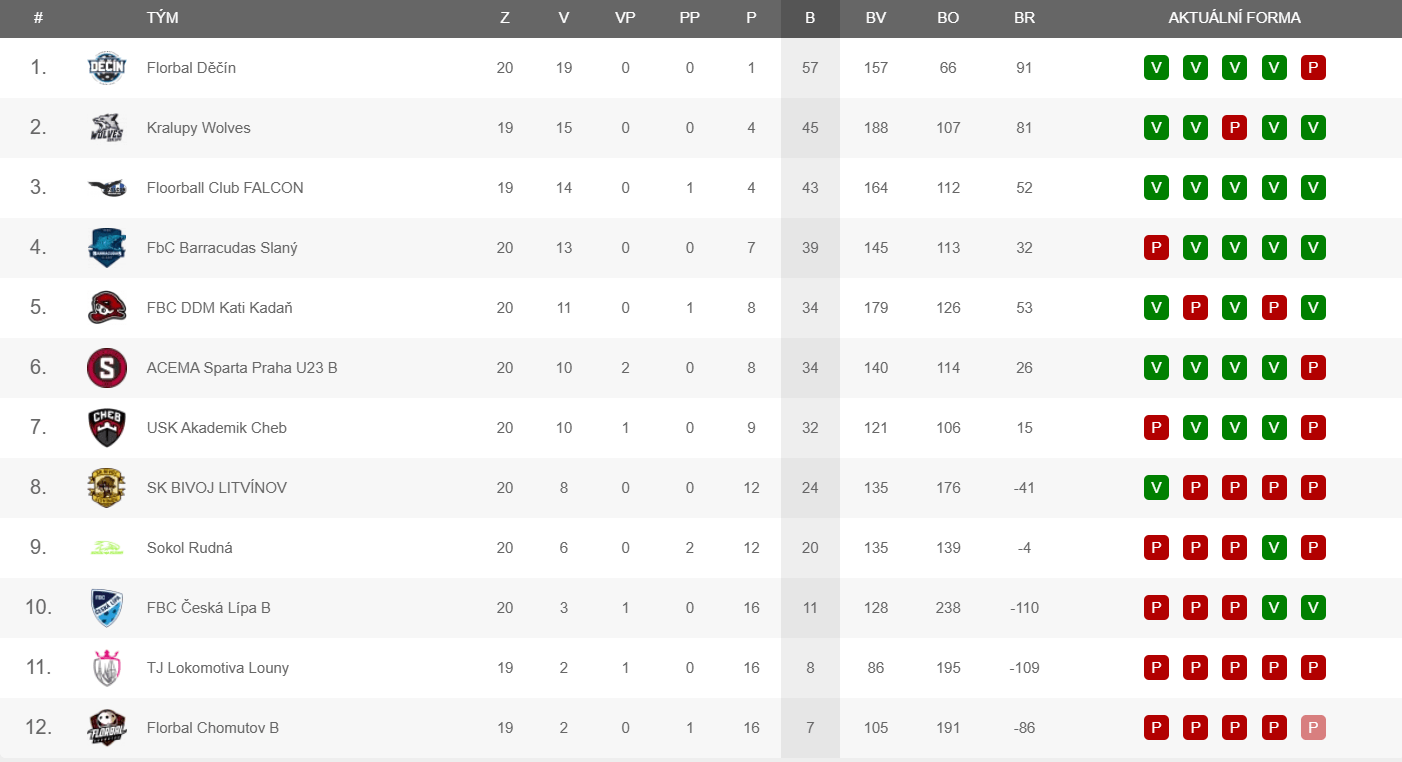Click the Florbal Děčín team logo
The height and width of the screenshot is (762, 1402).
tap(107, 68)
